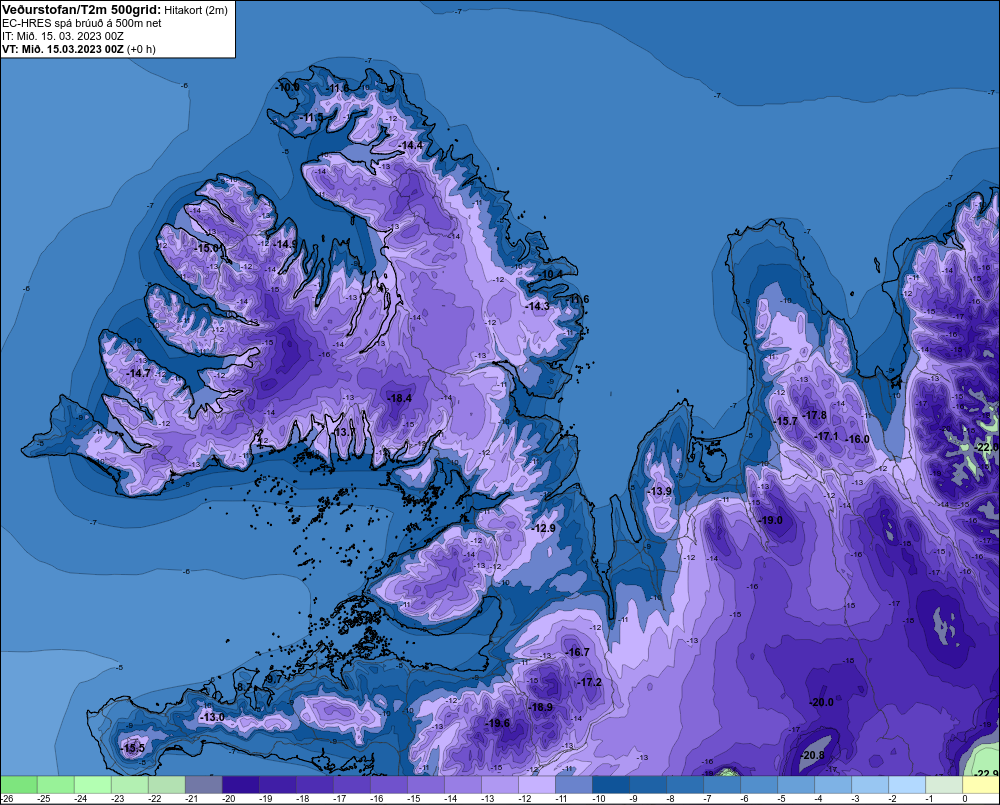Click the -14.3 temperature value

(538, 306)
